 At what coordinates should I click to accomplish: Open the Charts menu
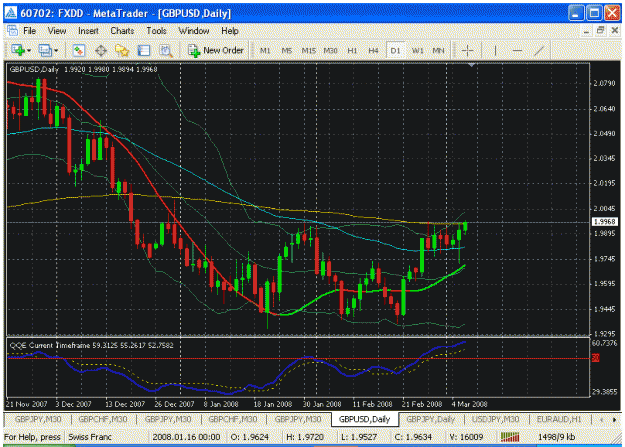(122, 31)
